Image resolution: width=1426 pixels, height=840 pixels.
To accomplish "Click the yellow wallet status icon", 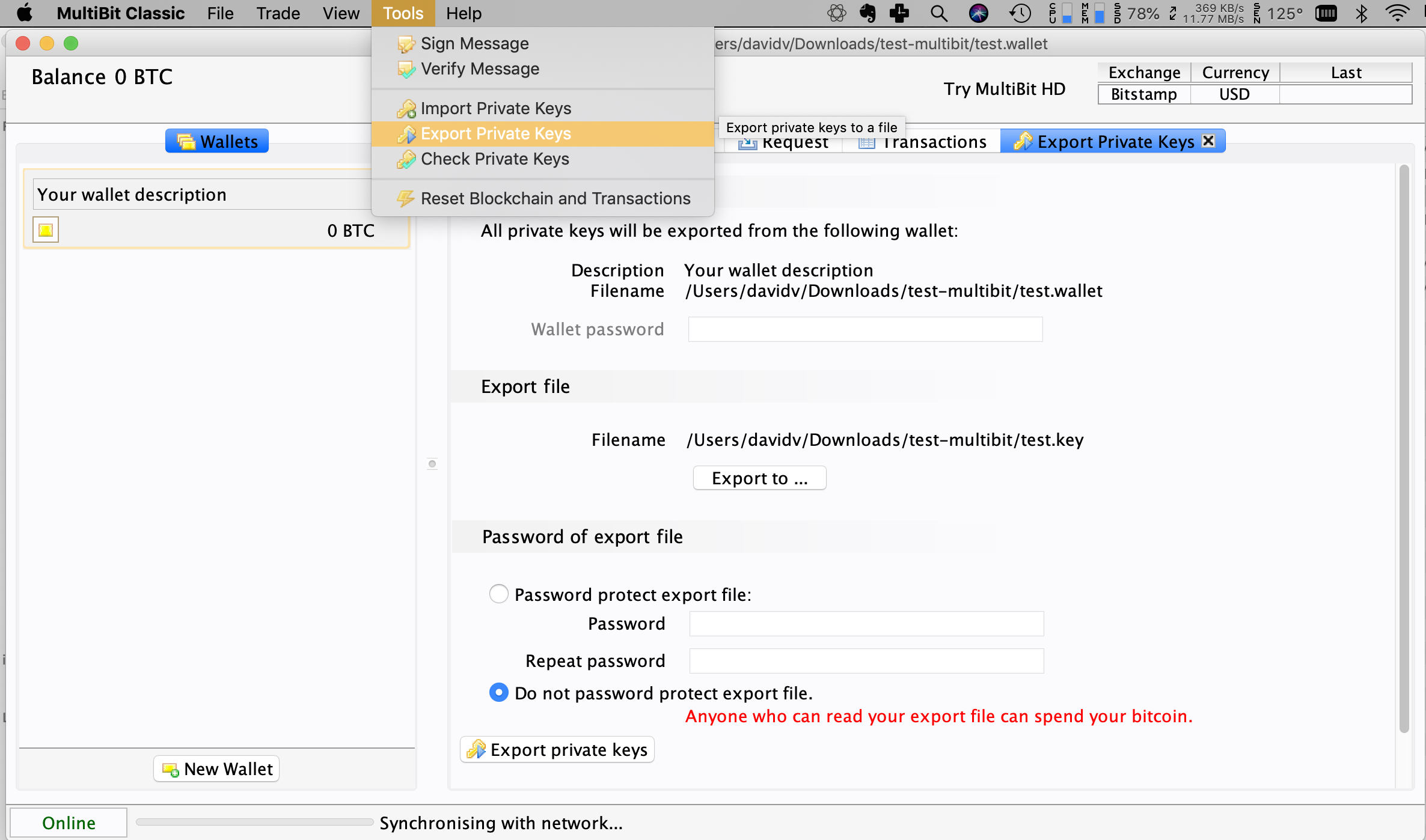I will pyautogui.click(x=46, y=230).
